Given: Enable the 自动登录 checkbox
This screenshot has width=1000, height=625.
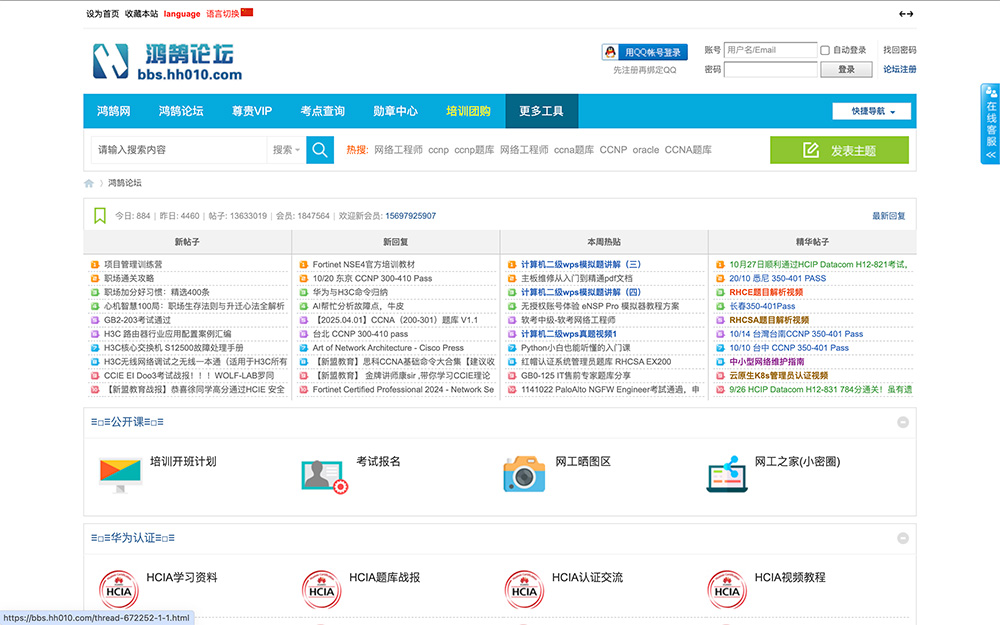Looking at the screenshot, I should tap(825, 50).
